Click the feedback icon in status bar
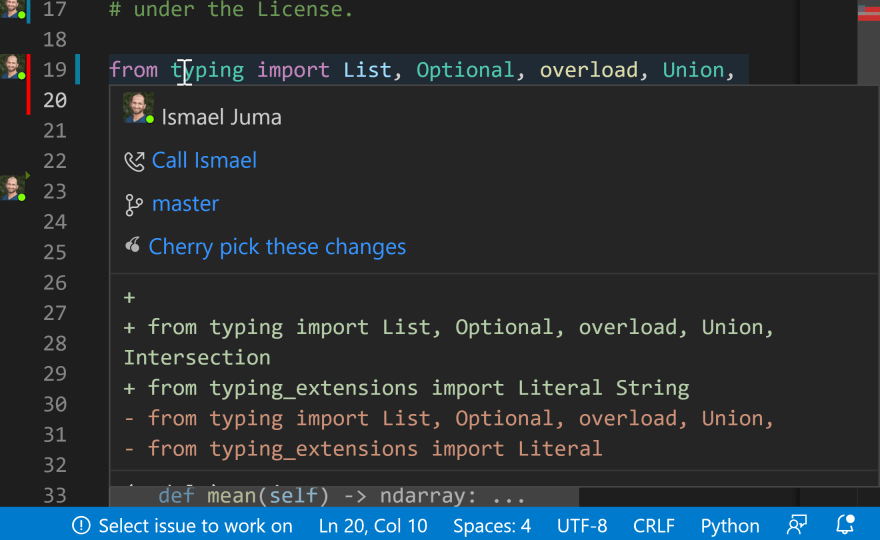 tap(797, 525)
